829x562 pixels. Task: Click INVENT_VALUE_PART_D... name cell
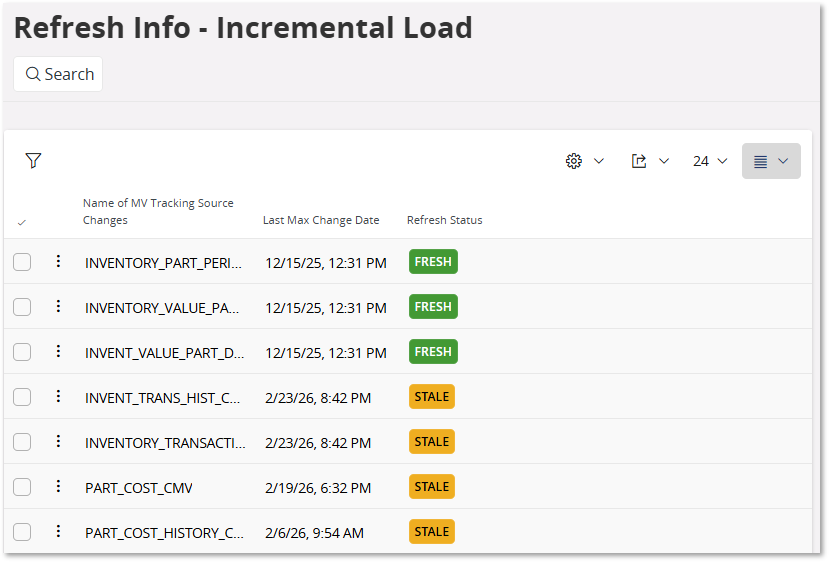164,353
